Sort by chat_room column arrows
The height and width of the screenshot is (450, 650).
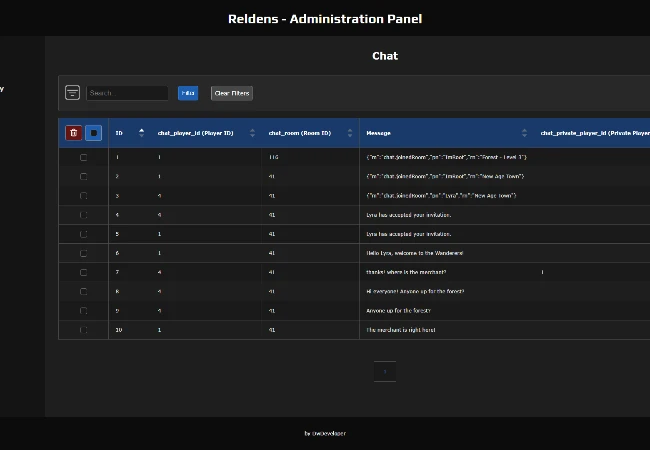click(350, 133)
